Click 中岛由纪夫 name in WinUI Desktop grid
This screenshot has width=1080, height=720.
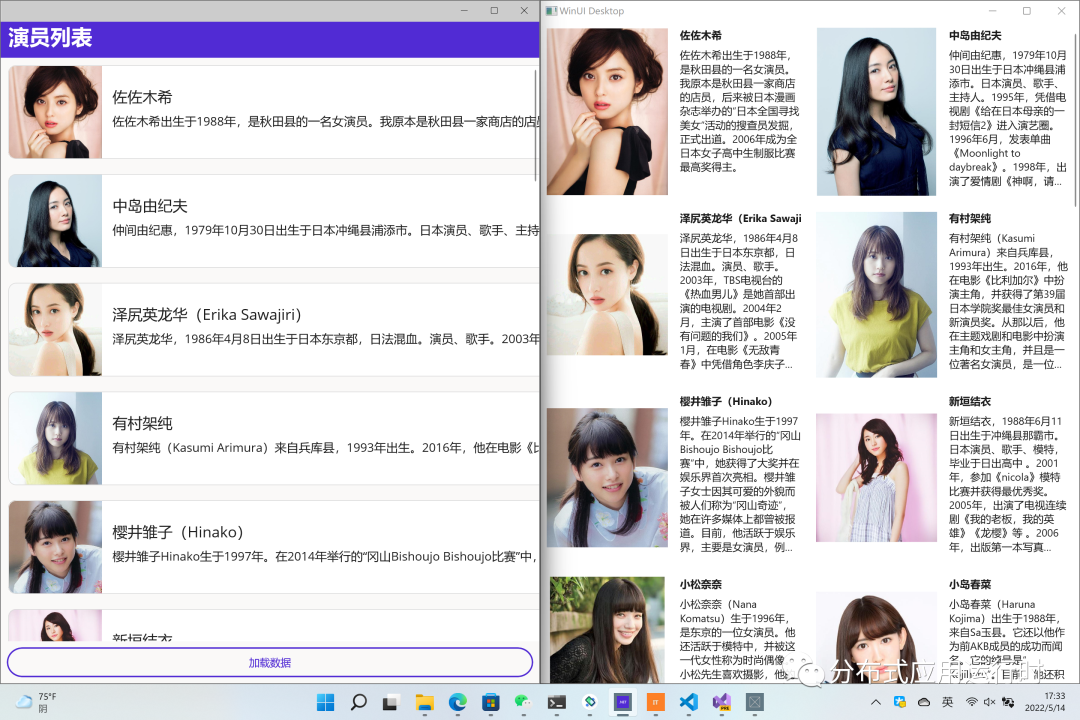click(975, 35)
